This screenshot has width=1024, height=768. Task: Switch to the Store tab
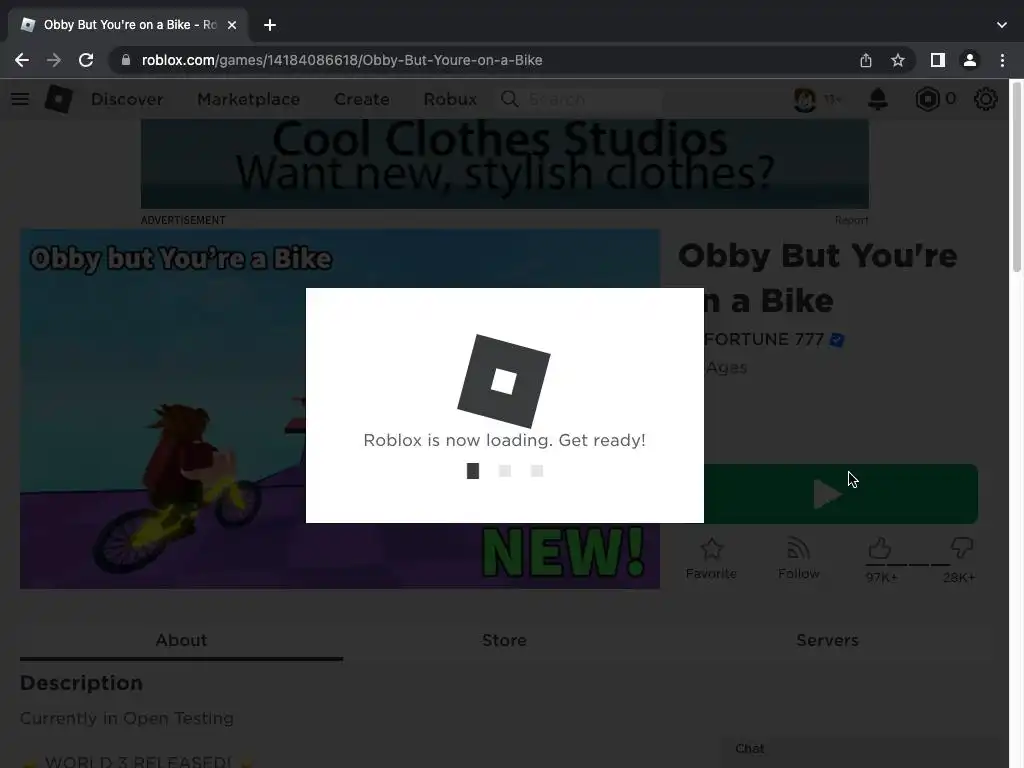coord(504,641)
